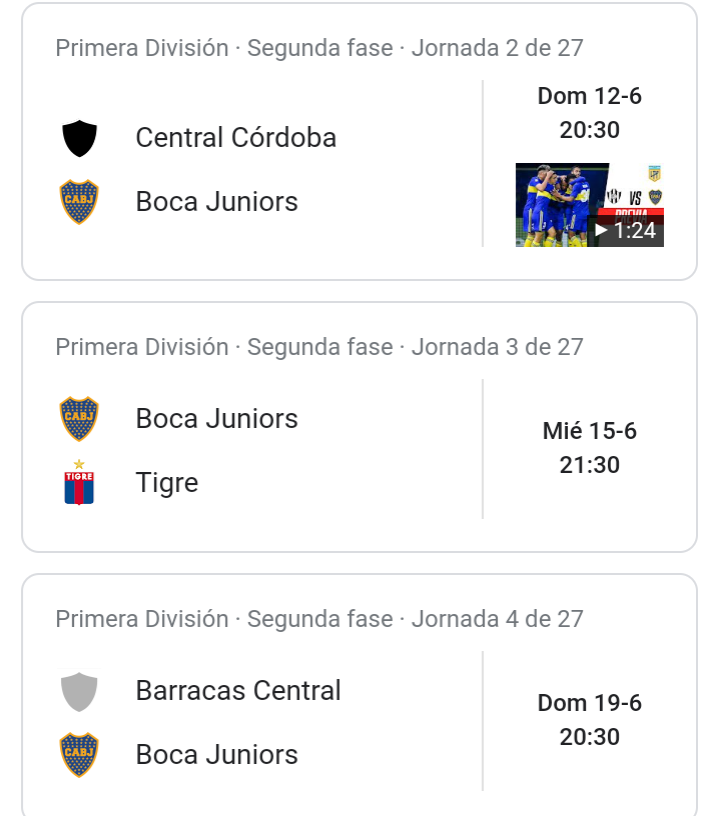Click the Mié 15-6 21:30 match time

tap(589, 448)
